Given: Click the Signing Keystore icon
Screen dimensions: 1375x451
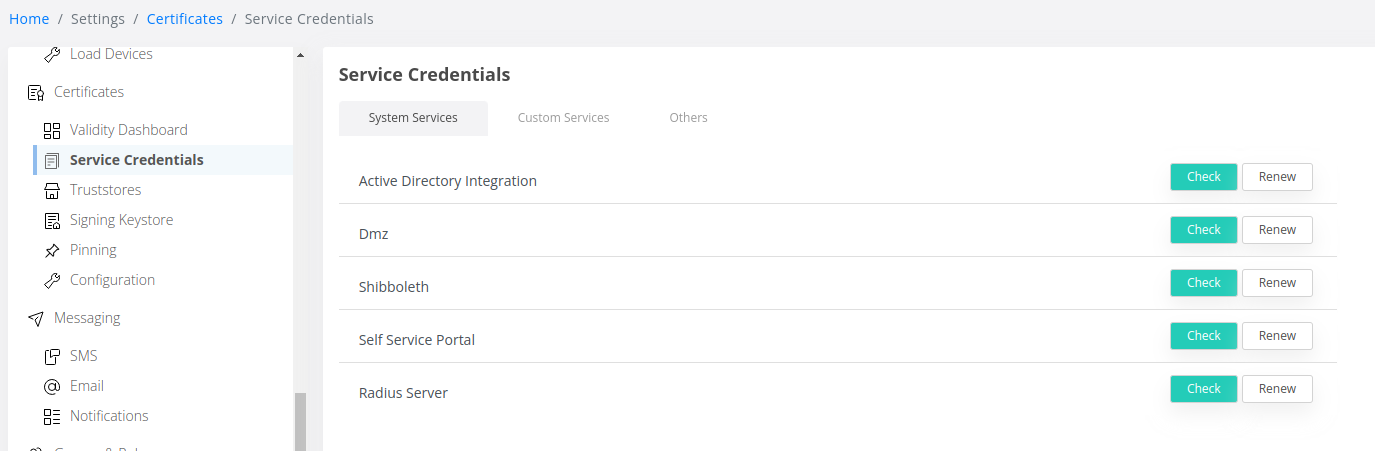Looking at the screenshot, I should tap(52, 220).
